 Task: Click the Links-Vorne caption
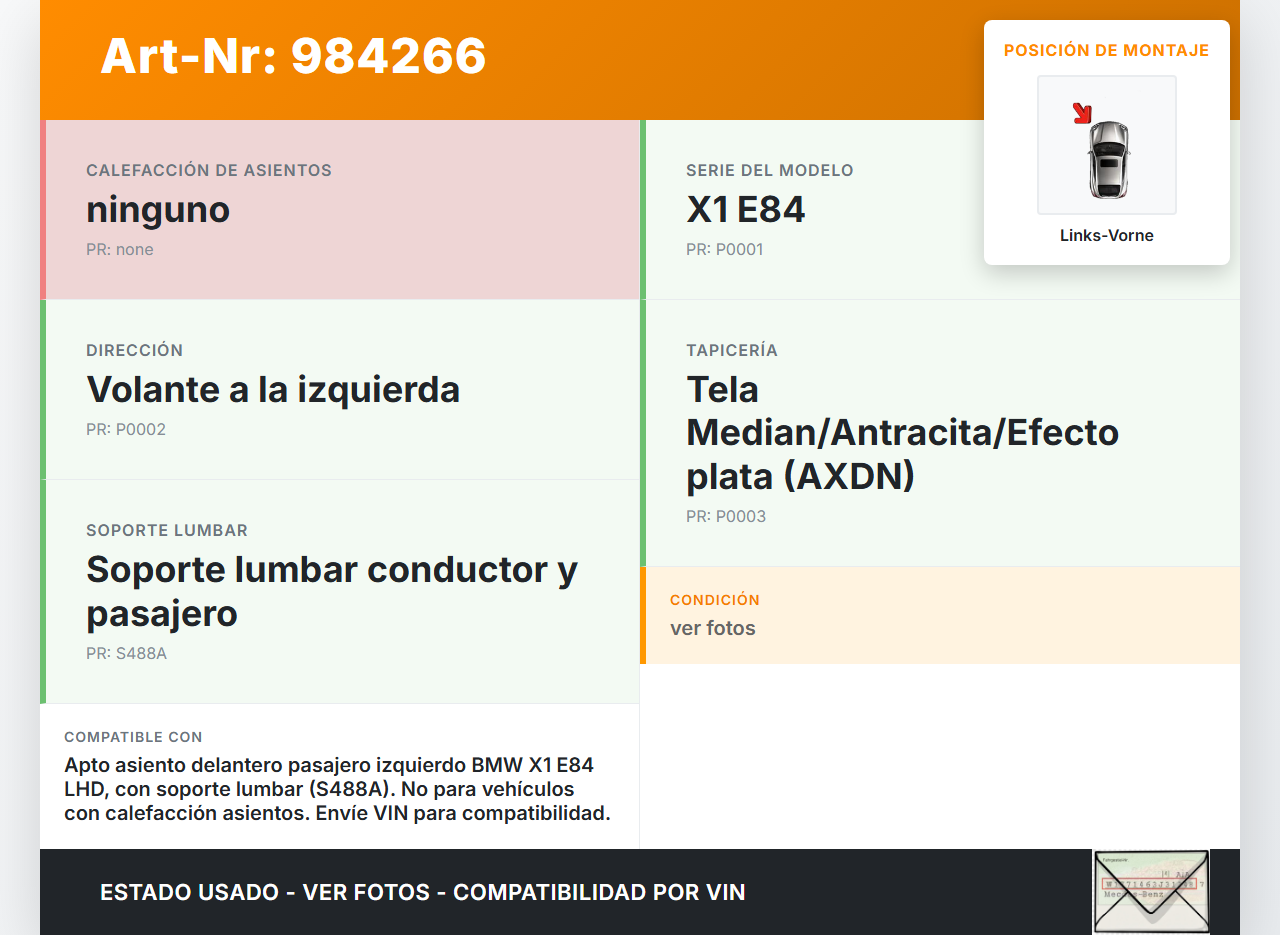point(1107,236)
